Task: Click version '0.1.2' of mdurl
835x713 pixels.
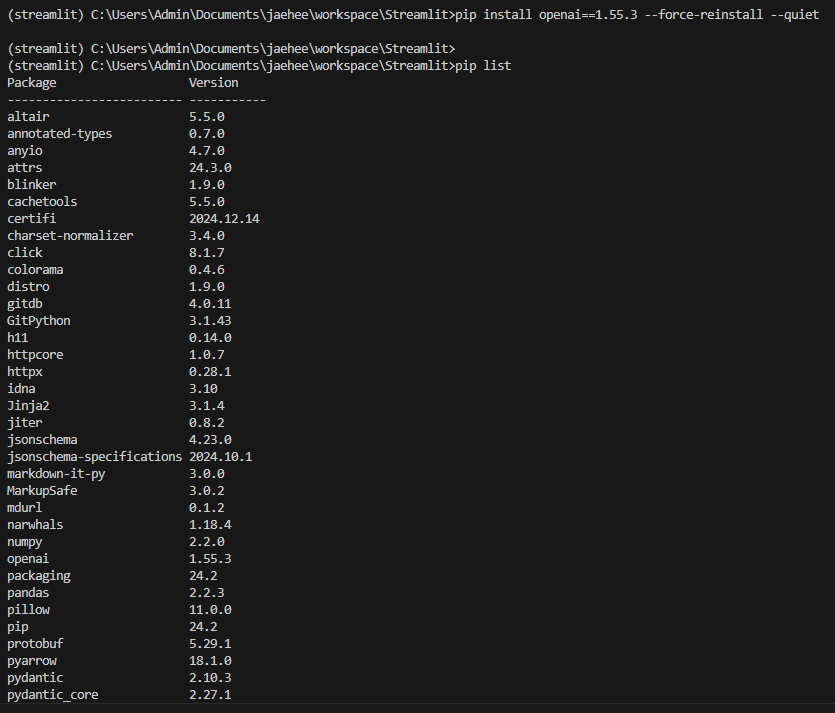Action: click(x=207, y=509)
